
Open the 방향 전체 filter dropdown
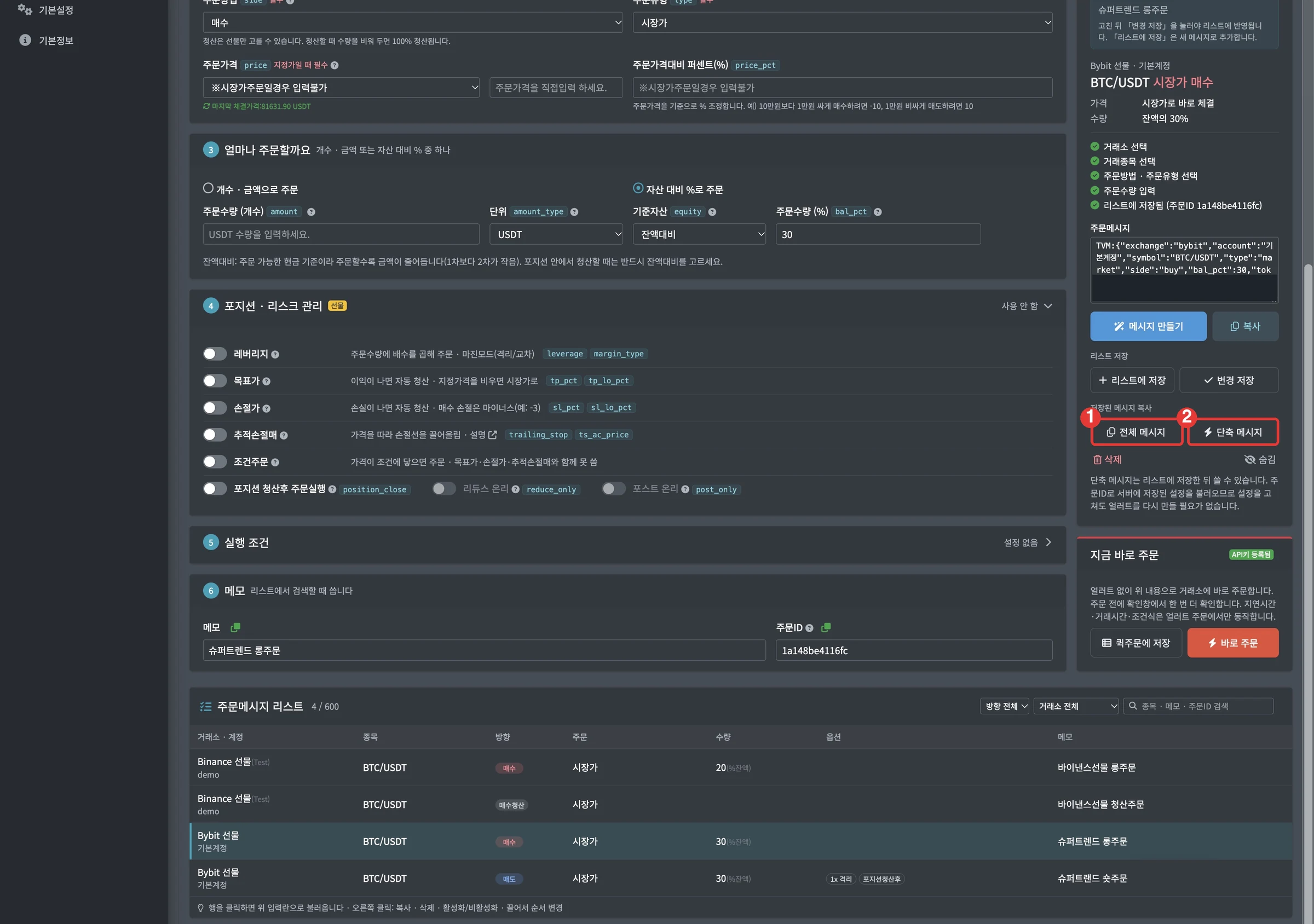(x=1004, y=707)
